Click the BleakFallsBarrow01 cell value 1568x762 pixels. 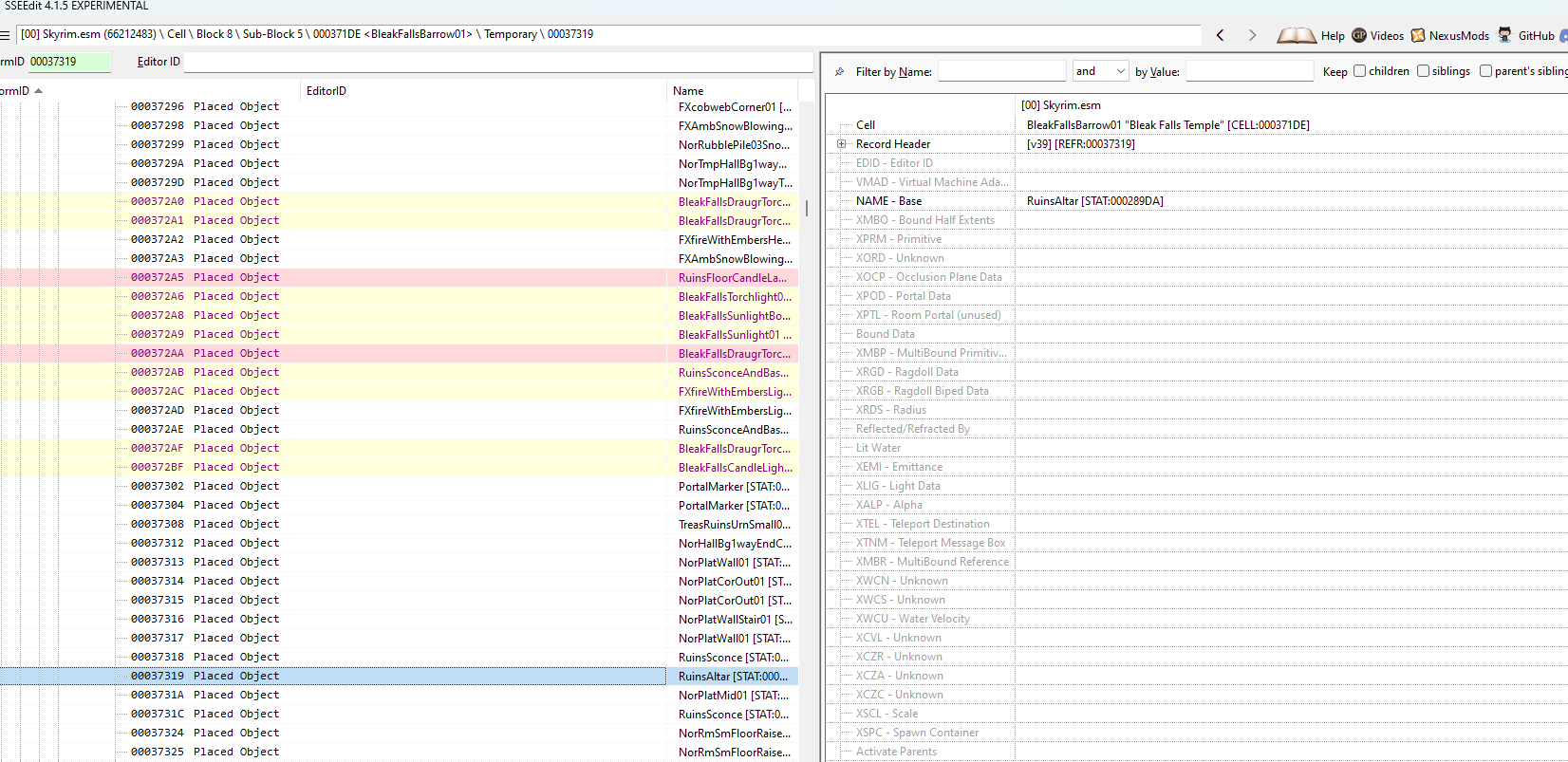[x=1167, y=125]
